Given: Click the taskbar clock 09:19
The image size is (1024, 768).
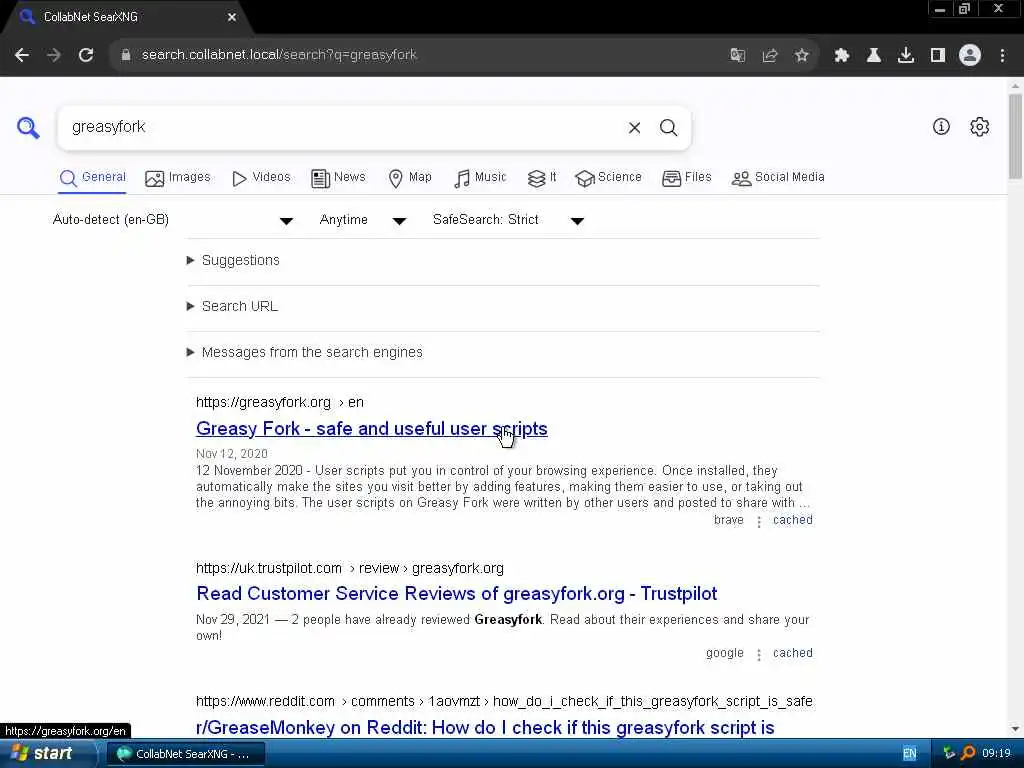Looking at the screenshot, I should 996,754.
